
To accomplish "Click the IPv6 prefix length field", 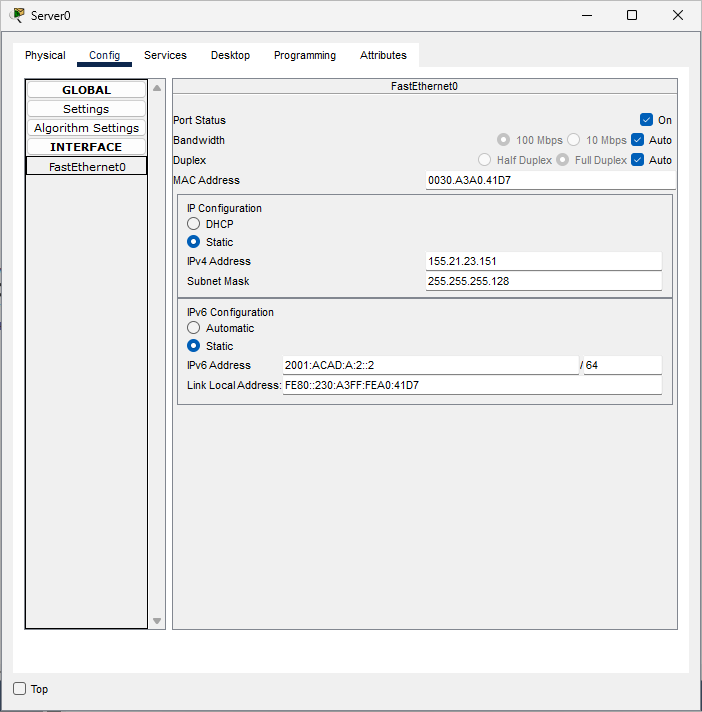I will click(x=623, y=365).
